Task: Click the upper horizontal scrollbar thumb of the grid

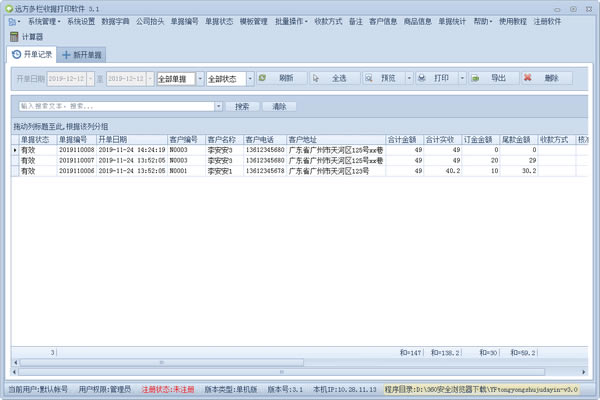Action: [162, 362]
